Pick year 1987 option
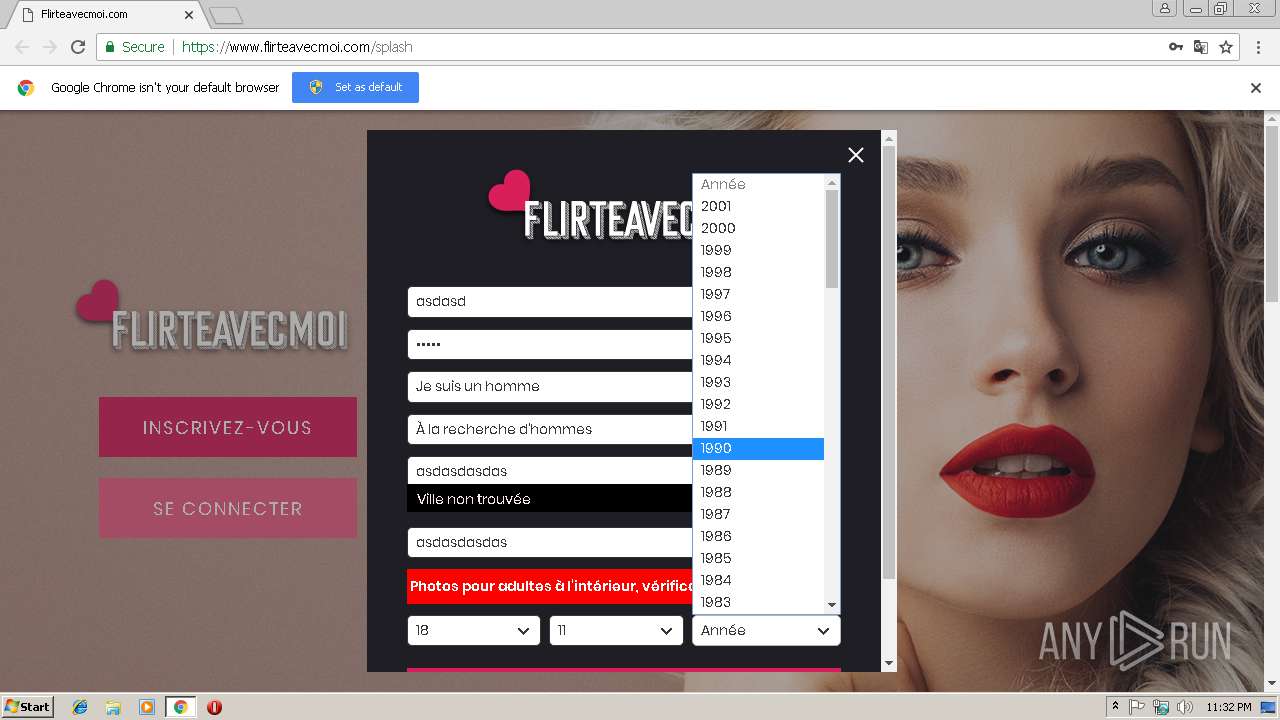This screenshot has height=720, width=1280. click(x=758, y=514)
